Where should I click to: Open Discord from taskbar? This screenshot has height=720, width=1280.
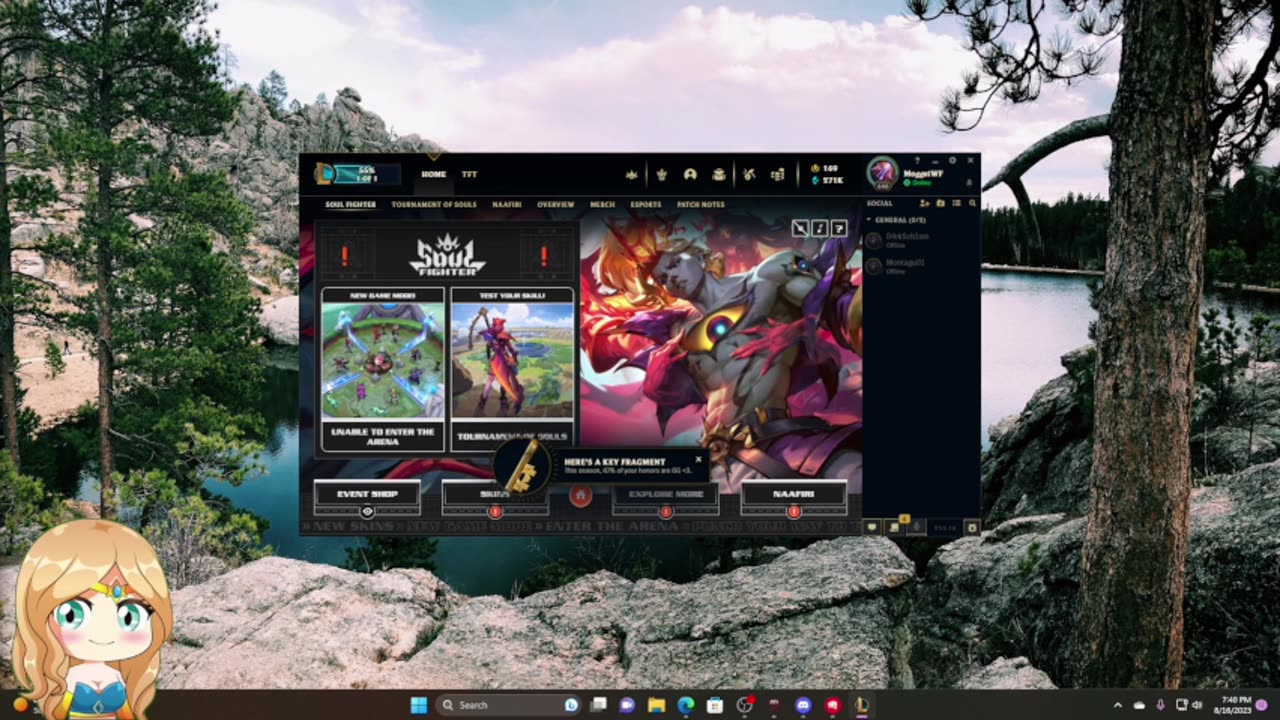point(803,705)
